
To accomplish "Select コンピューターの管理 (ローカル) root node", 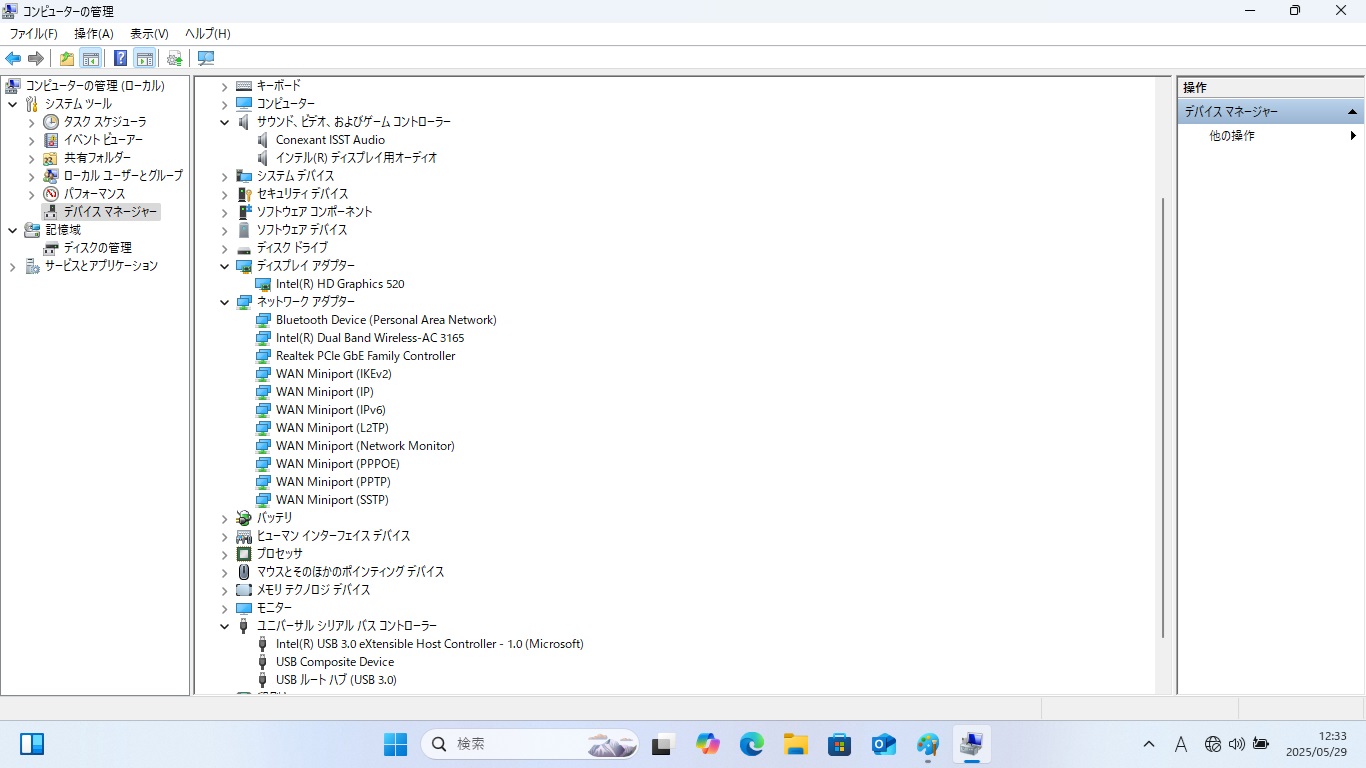I will pos(95,86).
